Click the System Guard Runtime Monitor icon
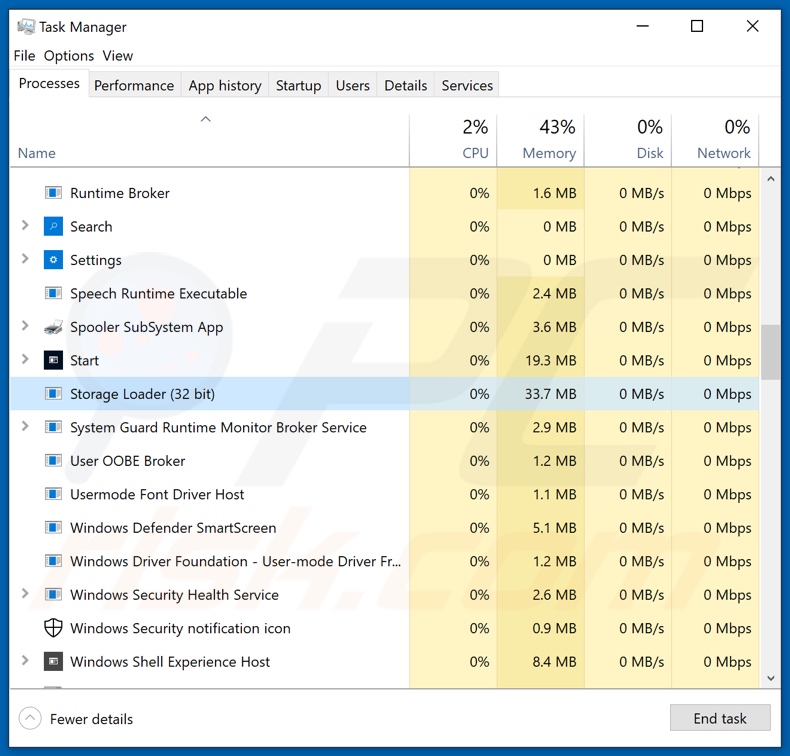Viewport: 790px width, 756px height. pyautogui.click(x=53, y=427)
